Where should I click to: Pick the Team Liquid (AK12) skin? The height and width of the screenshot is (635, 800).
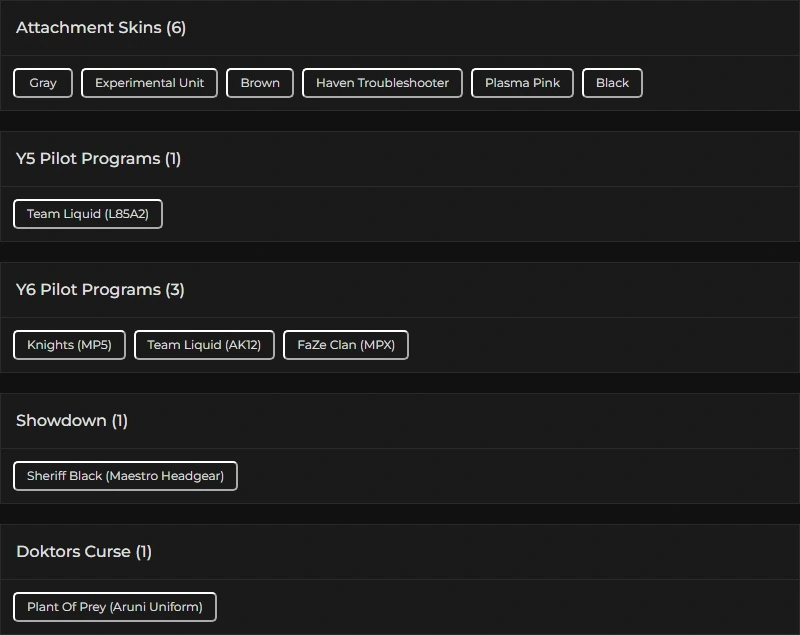204,345
